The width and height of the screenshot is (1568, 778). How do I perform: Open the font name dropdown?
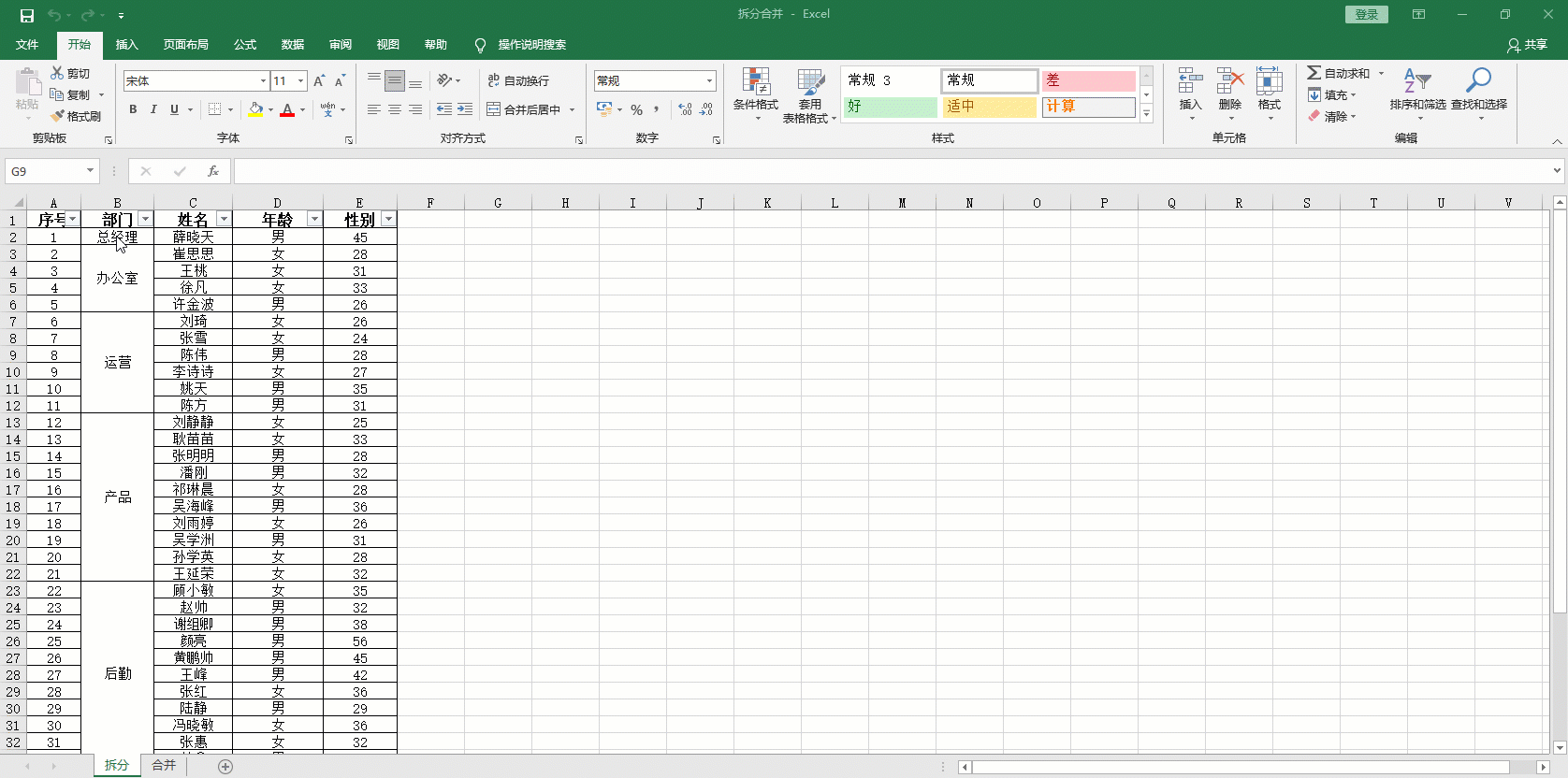263,81
